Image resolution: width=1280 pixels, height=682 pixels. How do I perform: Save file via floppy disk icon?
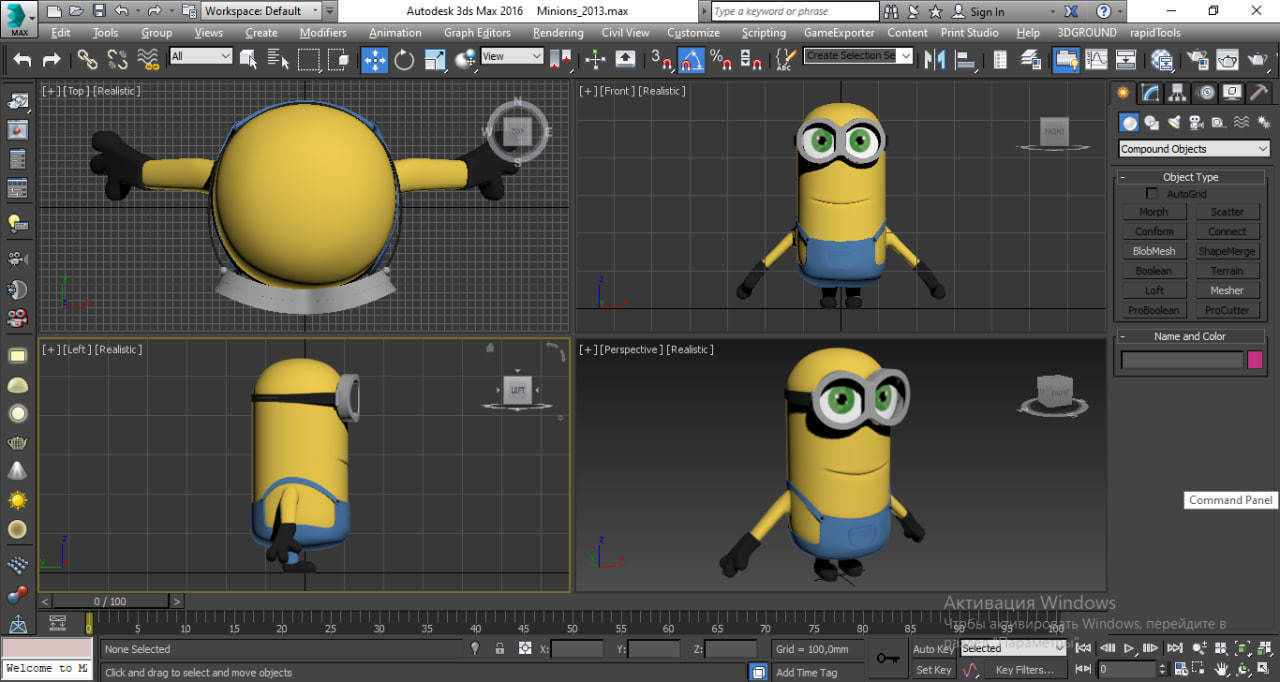pos(98,11)
